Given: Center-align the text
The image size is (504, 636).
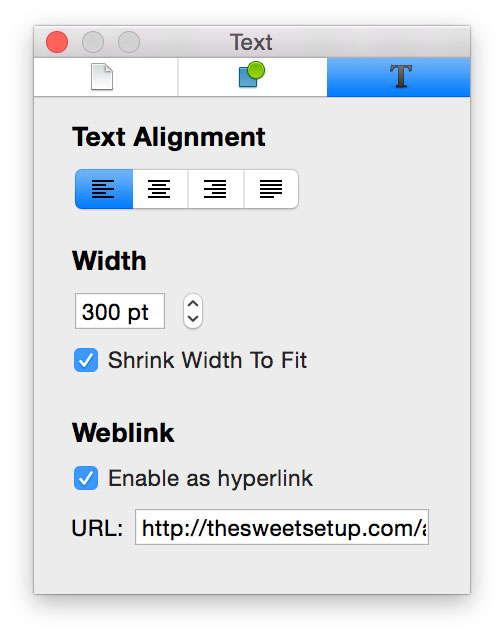Looking at the screenshot, I should [160, 189].
